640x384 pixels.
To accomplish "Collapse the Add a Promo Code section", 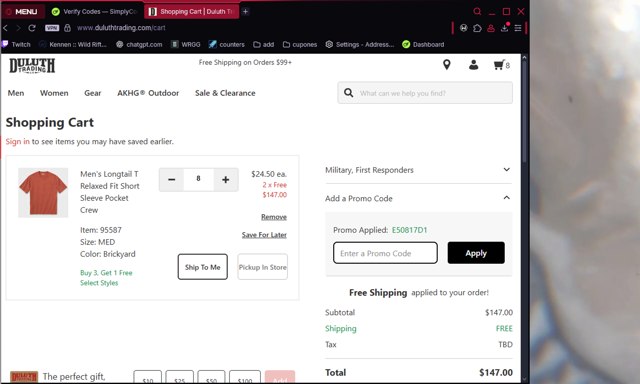I will [418, 198].
